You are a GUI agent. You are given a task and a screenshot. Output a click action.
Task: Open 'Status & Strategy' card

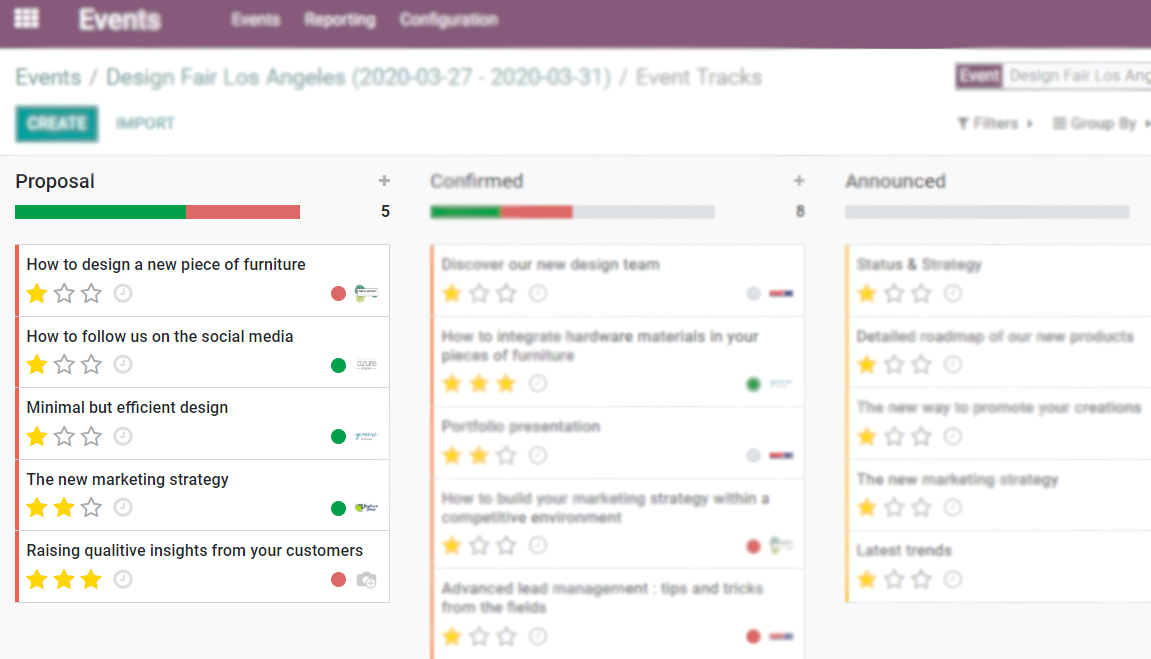998,280
